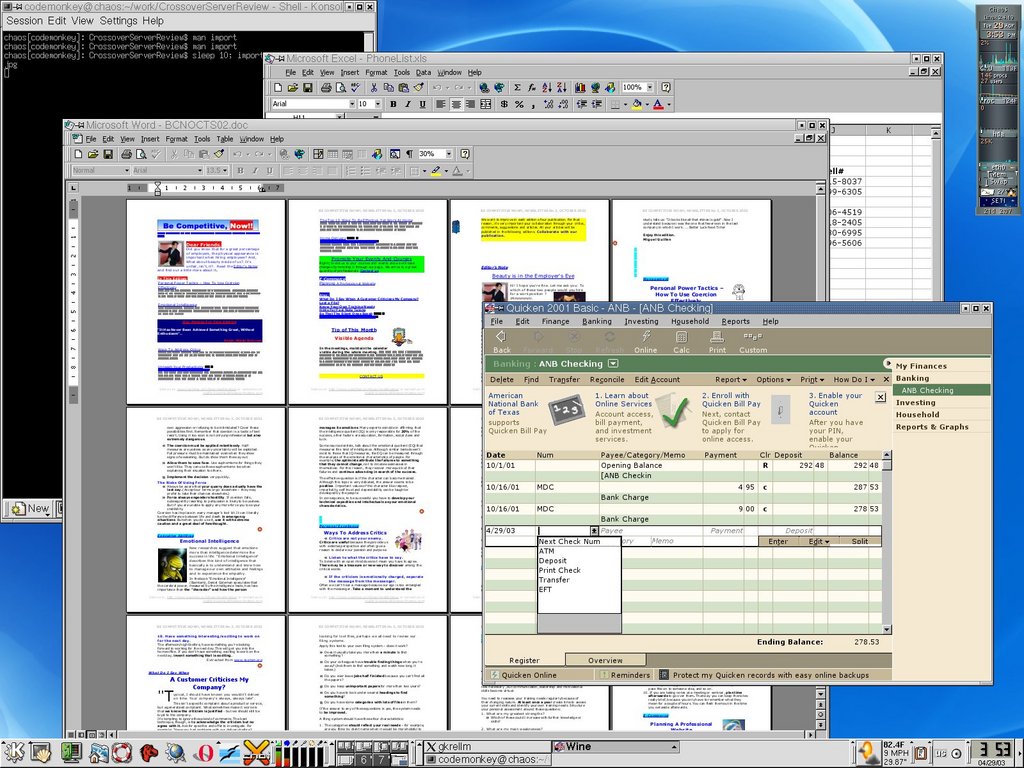The image size is (1024, 768).
Task: Go Back using Quicken's Back arrow
Action: 501,339
